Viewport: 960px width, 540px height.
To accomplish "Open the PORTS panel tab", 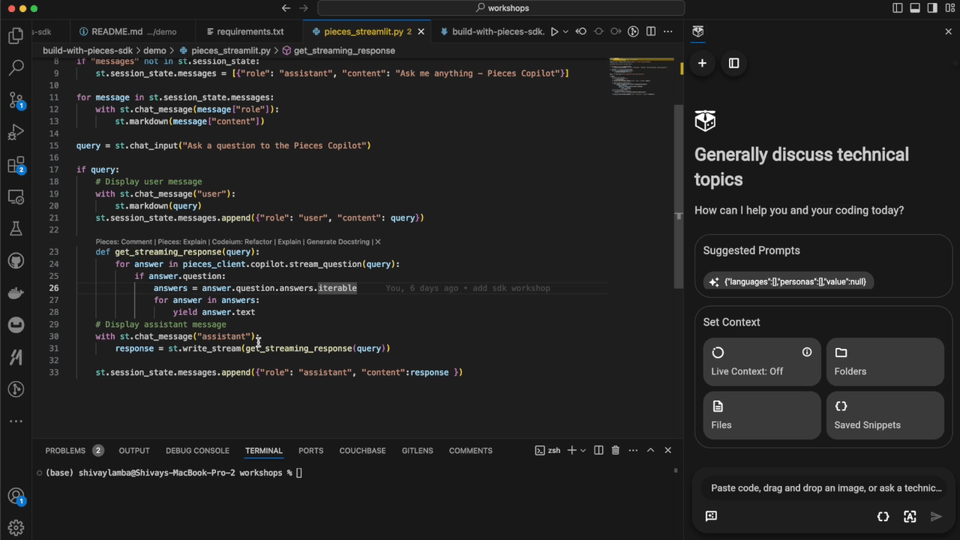I will coord(311,451).
